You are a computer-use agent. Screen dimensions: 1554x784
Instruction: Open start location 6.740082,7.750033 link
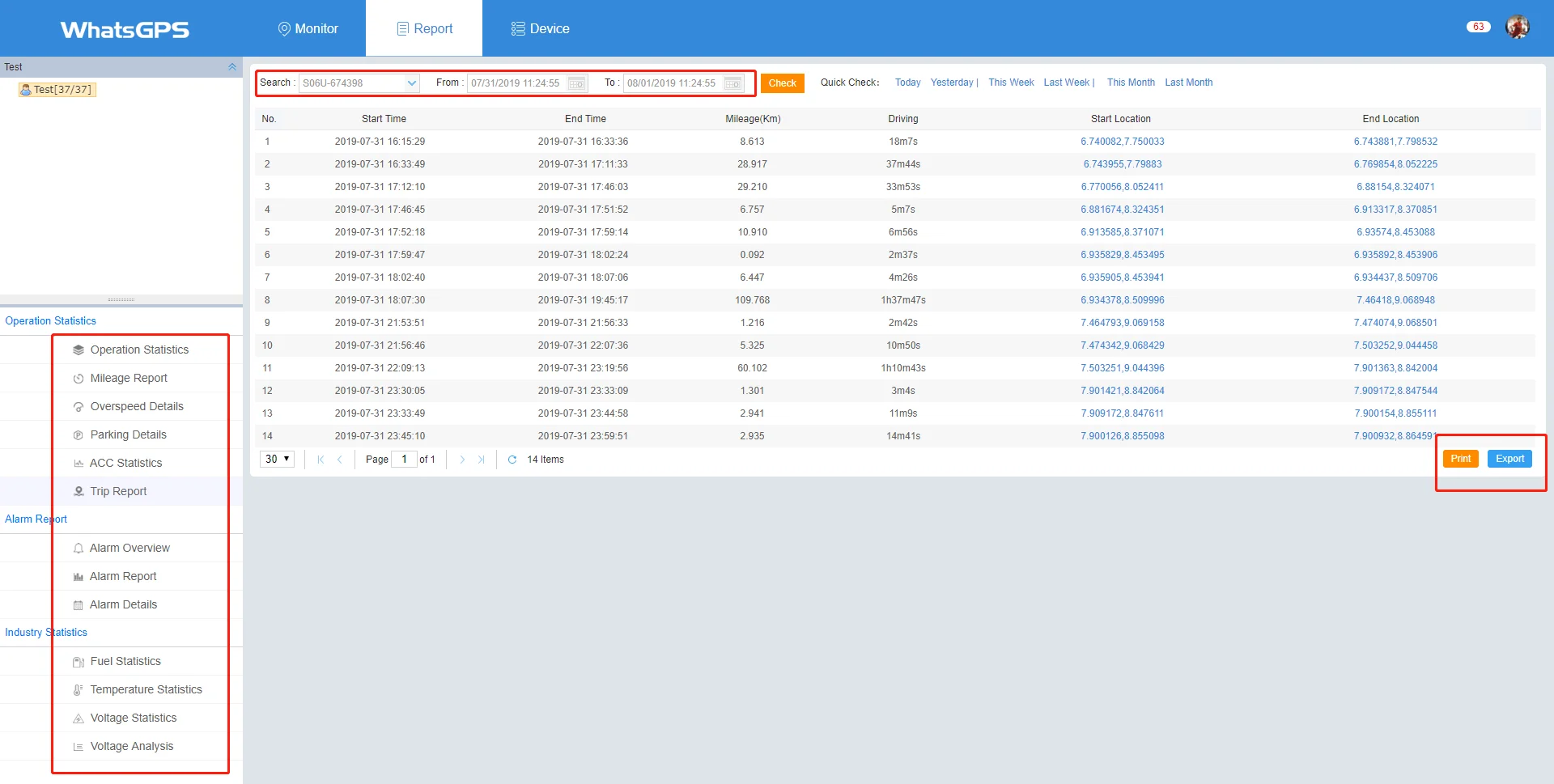[x=1122, y=142]
